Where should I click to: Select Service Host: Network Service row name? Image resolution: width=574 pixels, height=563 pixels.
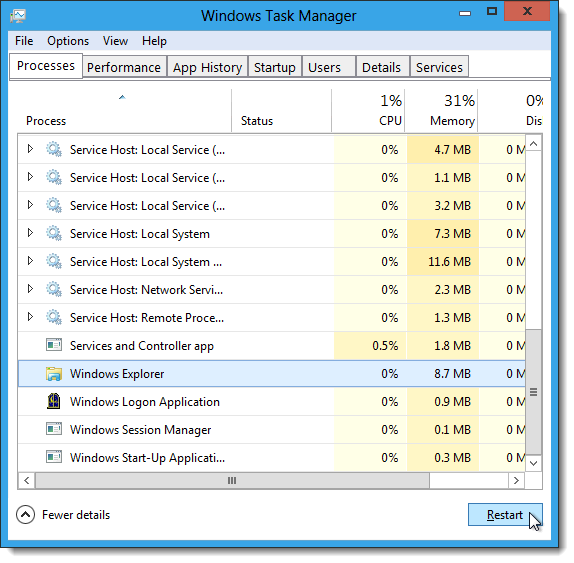146,290
